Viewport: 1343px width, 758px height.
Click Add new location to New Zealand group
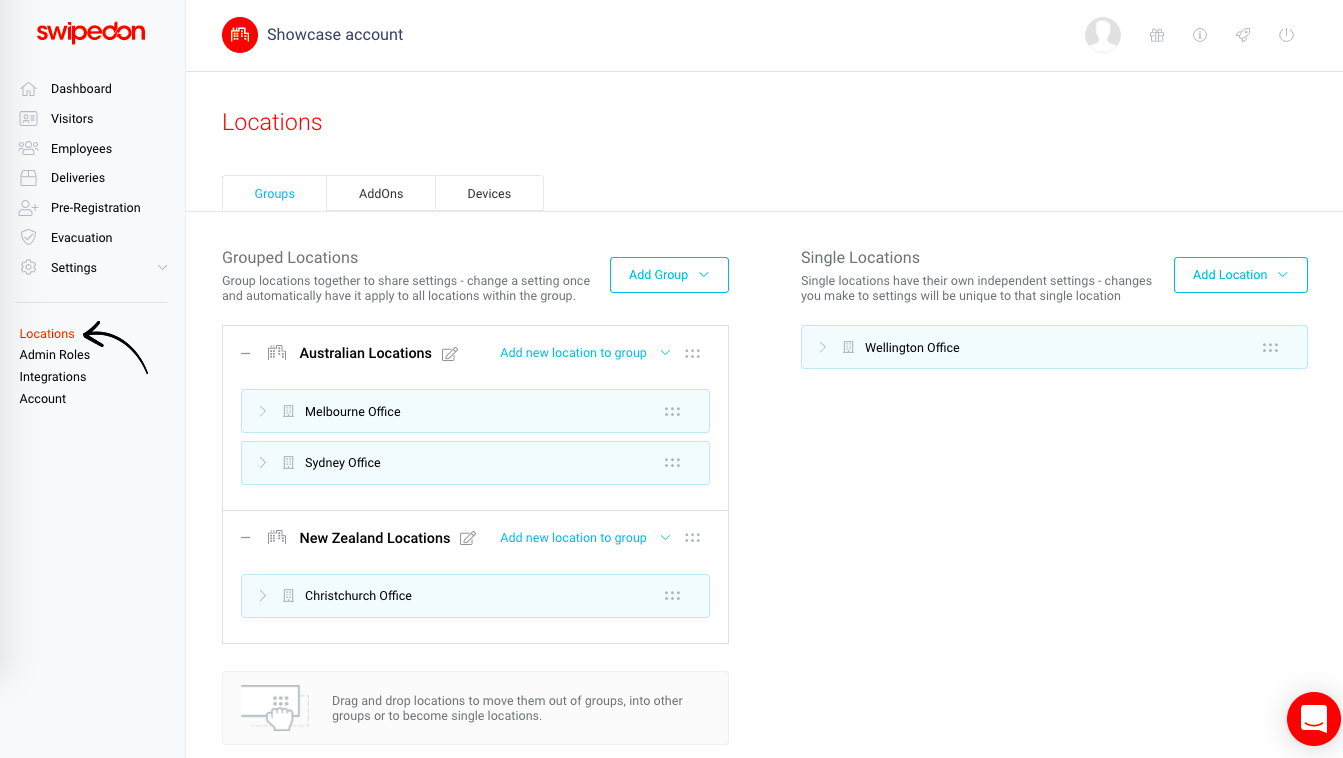point(573,538)
